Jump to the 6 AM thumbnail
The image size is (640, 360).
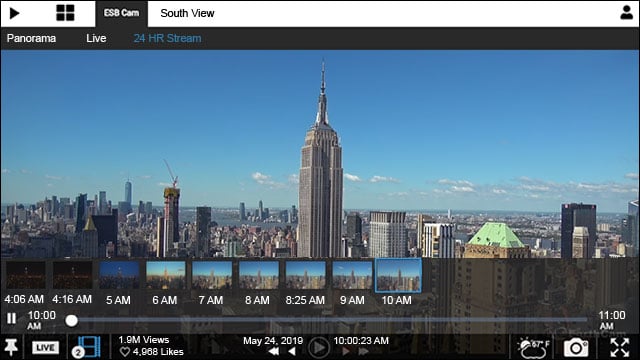click(165, 275)
